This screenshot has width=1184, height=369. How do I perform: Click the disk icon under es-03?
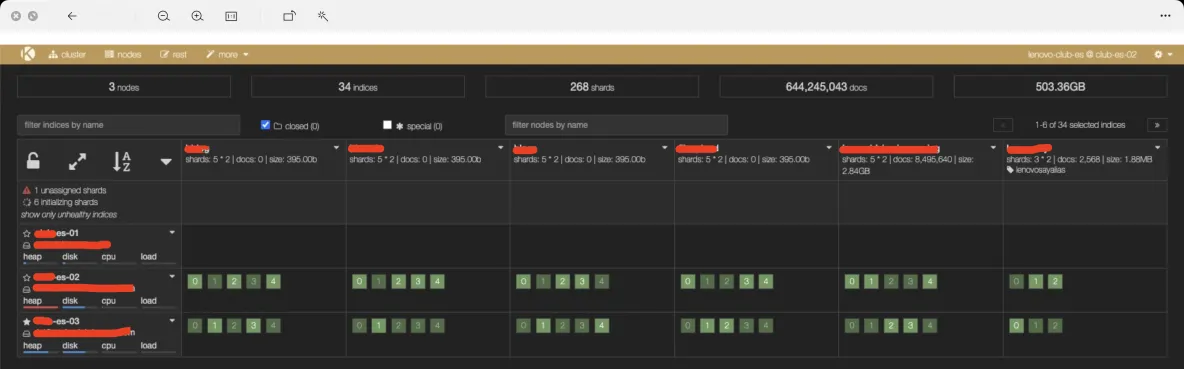[x=26, y=333]
